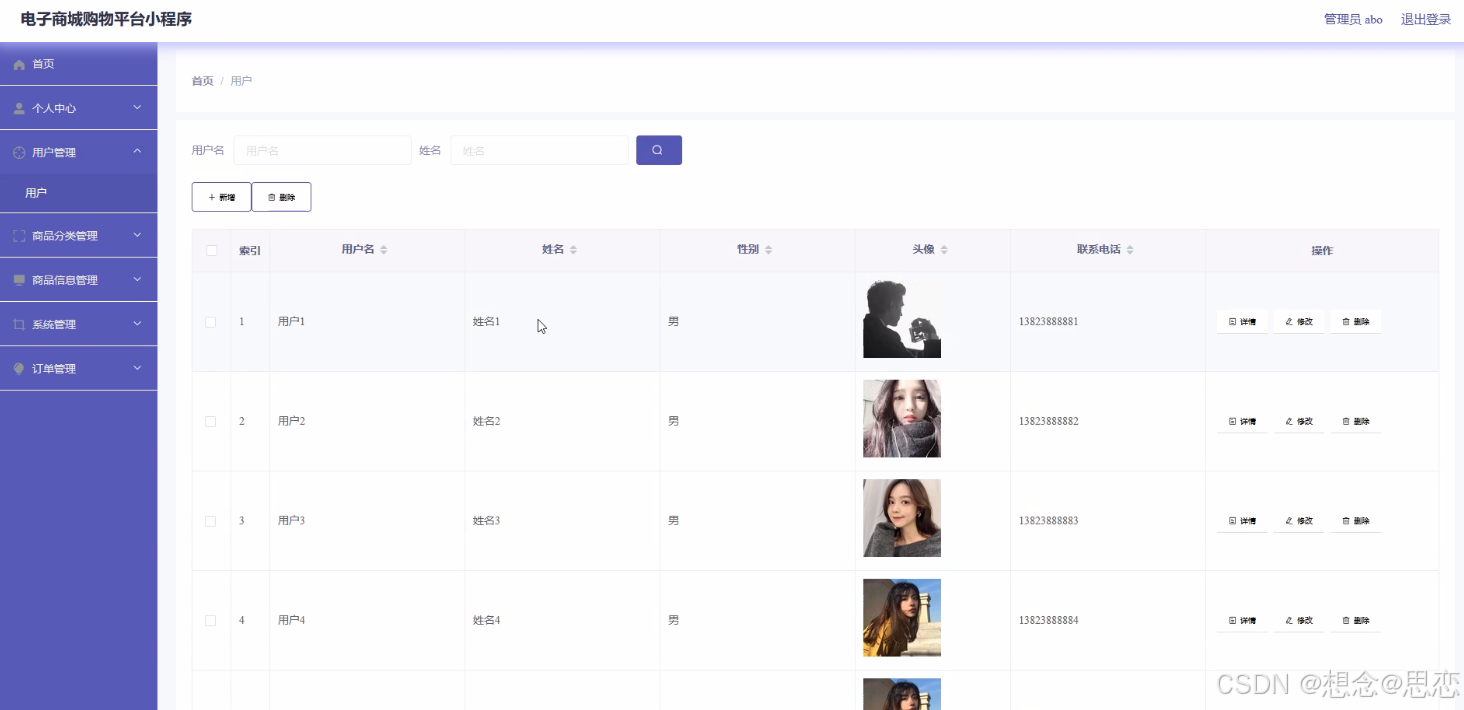
Task: Click 管理员 abo at top right
Action: 1353,19
